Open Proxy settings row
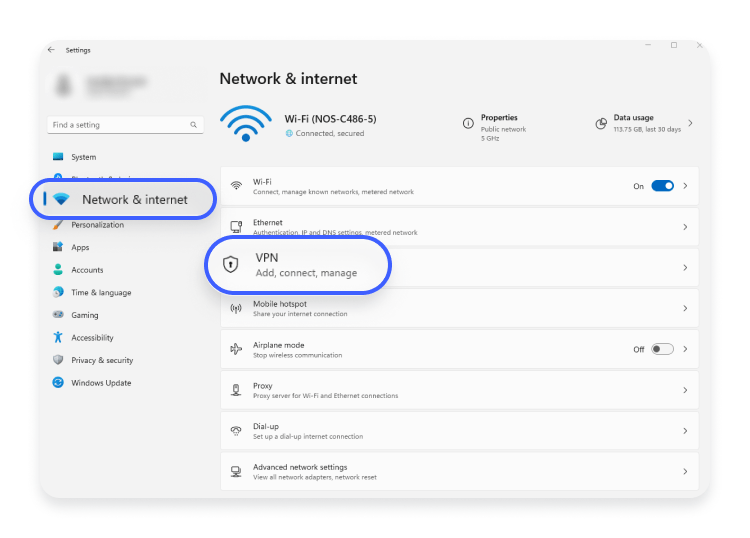750x538 pixels. click(459, 390)
